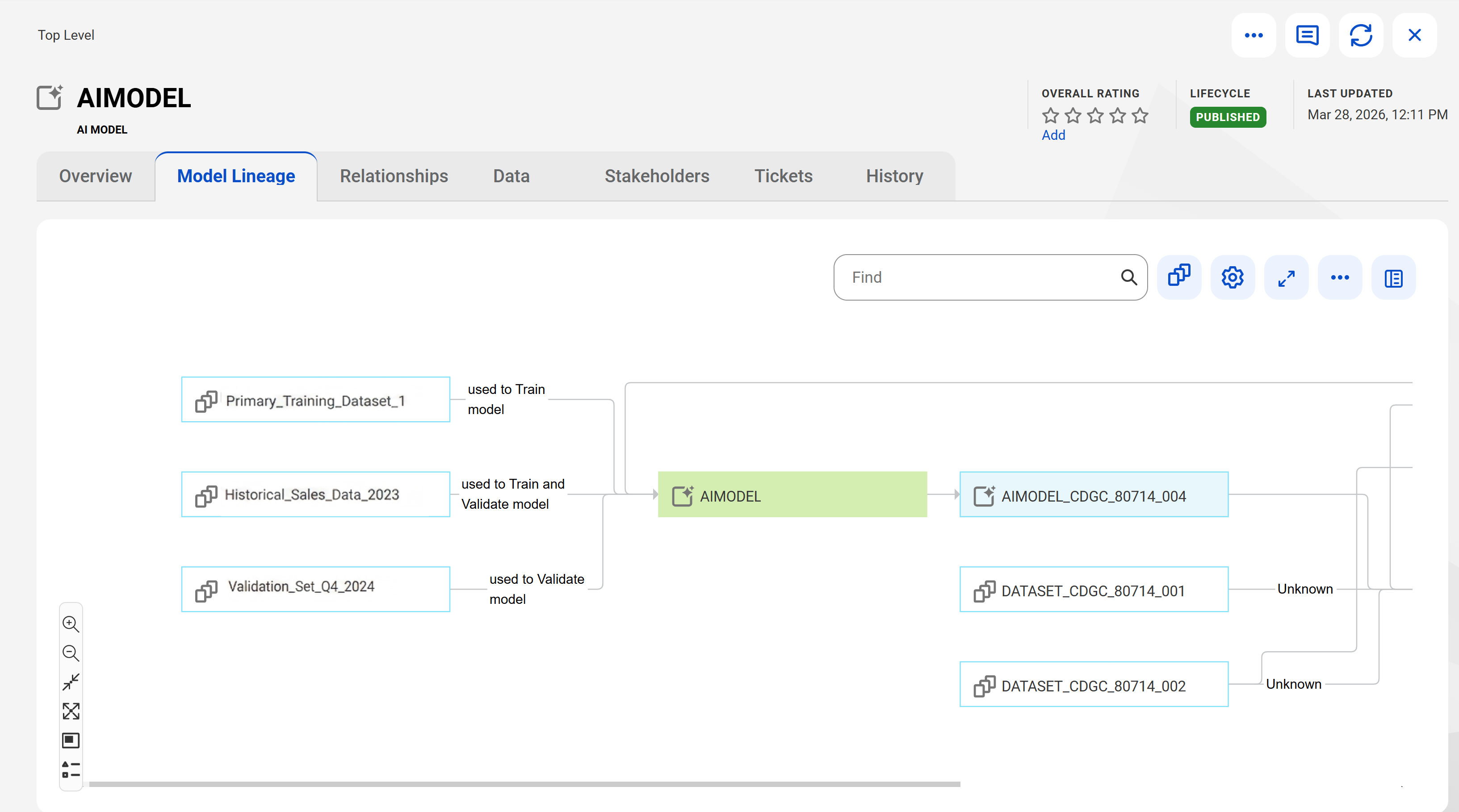Click the 'used to Validate model' edge label
1459x812 pixels.
537,589
